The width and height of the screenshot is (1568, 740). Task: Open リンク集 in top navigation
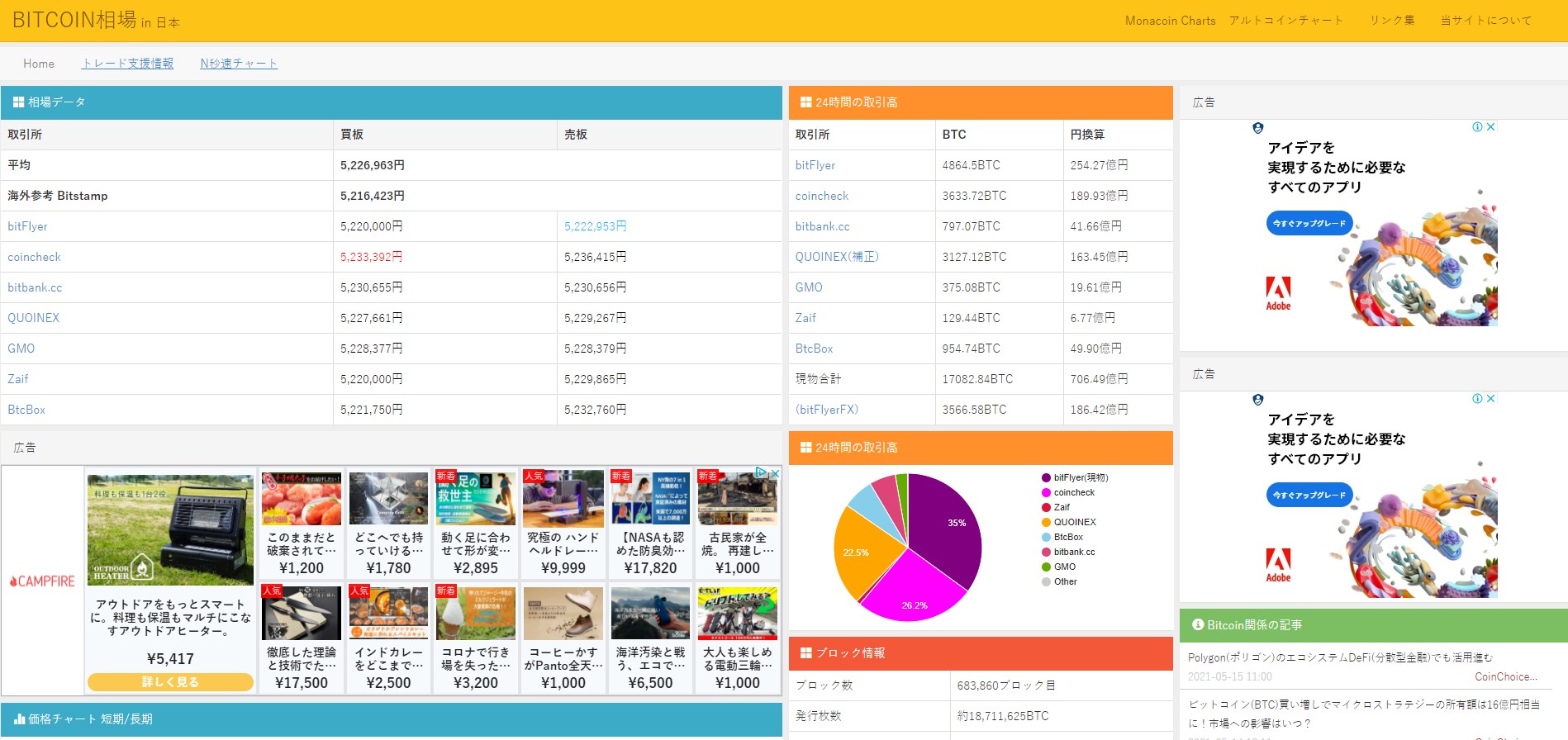pos(1392,21)
